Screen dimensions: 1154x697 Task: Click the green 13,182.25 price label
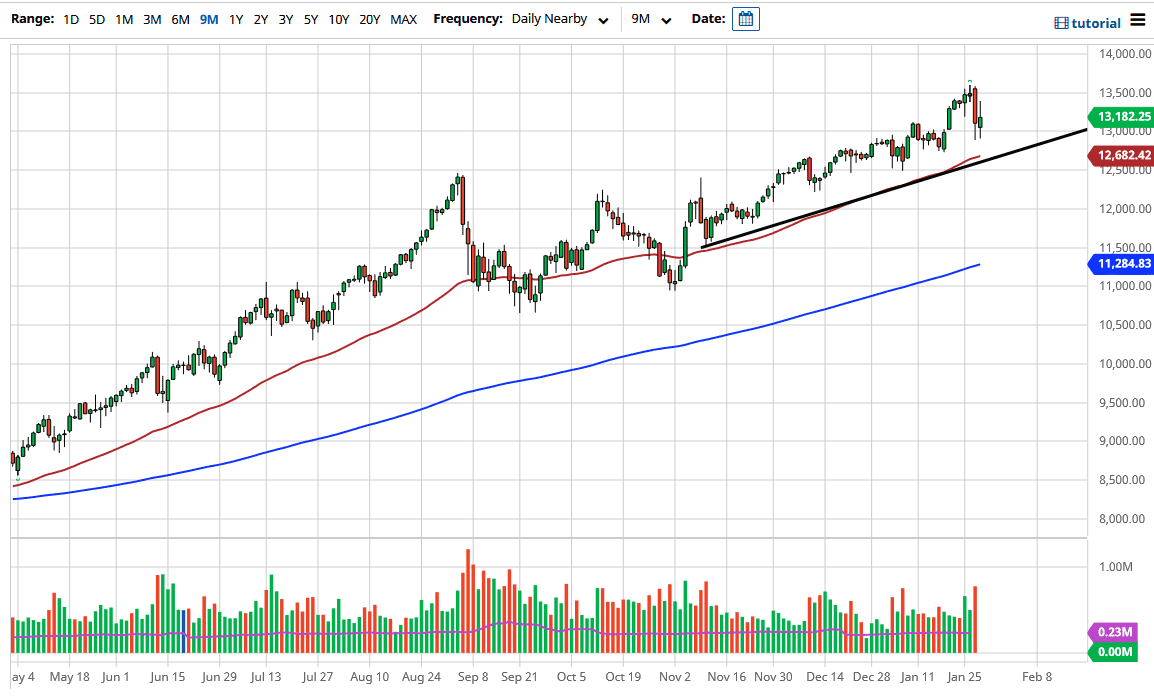click(1120, 117)
